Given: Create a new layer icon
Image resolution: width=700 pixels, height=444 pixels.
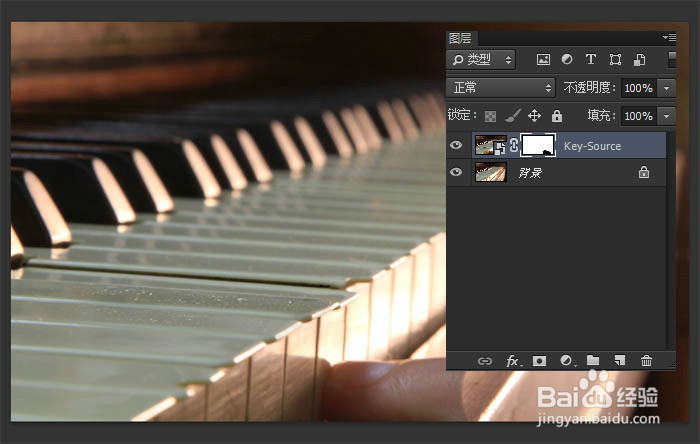Looking at the screenshot, I should tap(620, 360).
